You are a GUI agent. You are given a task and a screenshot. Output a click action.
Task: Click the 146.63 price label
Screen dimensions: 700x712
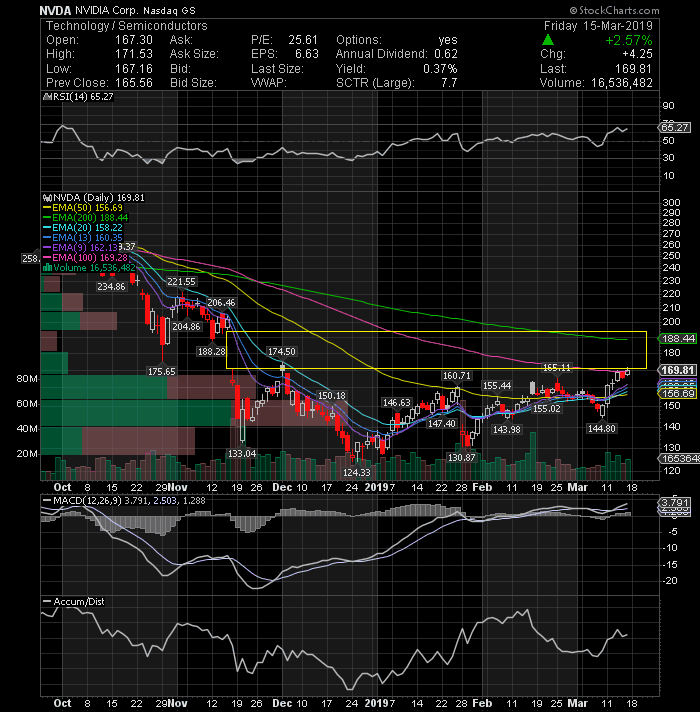396,402
